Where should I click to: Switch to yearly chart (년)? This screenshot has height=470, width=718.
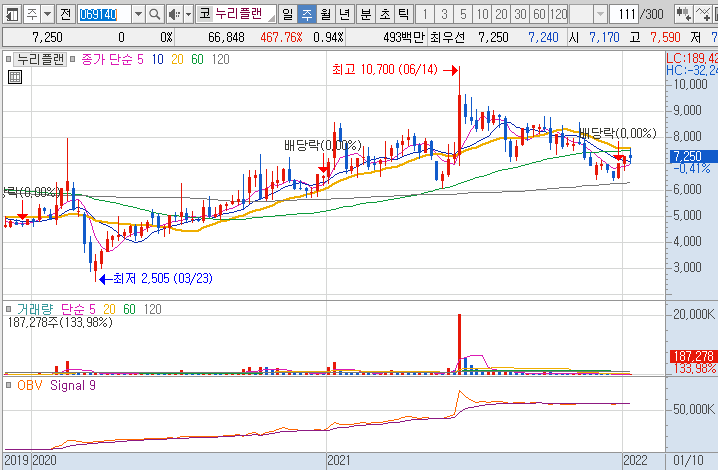[344, 15]
